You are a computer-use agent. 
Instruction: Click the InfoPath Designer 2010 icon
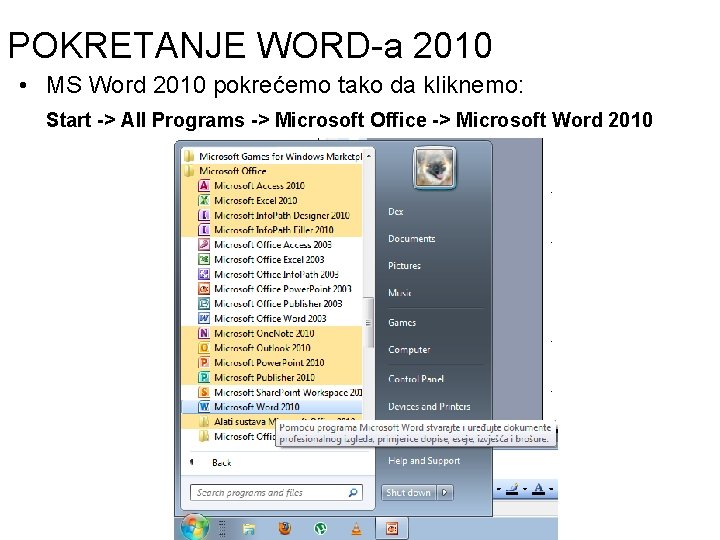pyautogui.click(x=204, y=215)
